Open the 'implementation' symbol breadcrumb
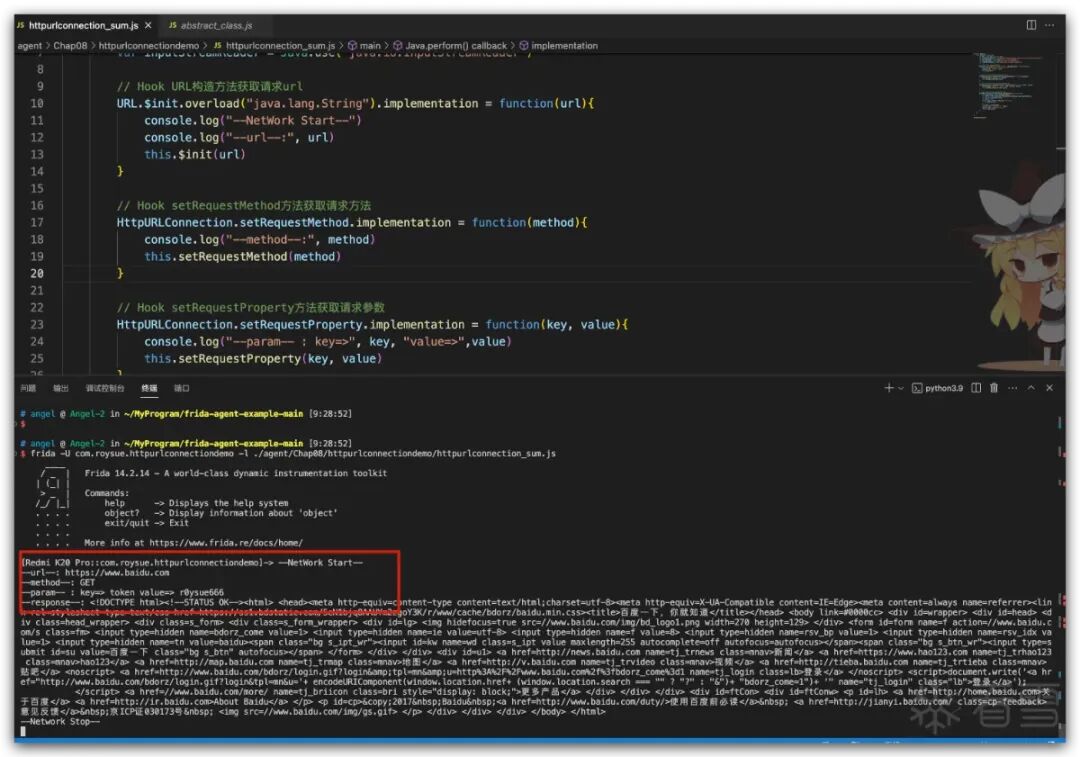1080x757 pixels. 559,45
